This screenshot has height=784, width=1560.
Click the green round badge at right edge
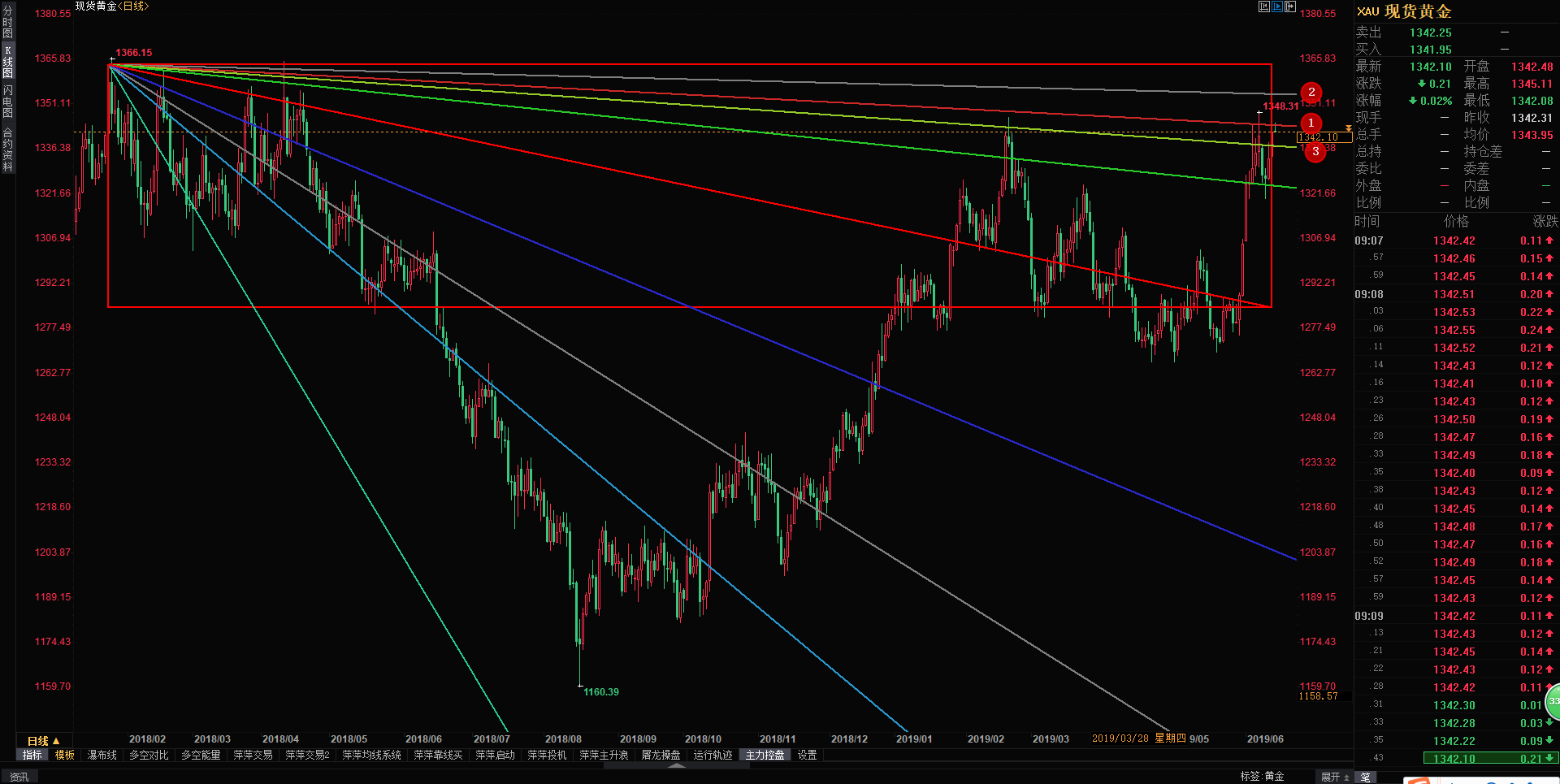(x=1553, y=700)
